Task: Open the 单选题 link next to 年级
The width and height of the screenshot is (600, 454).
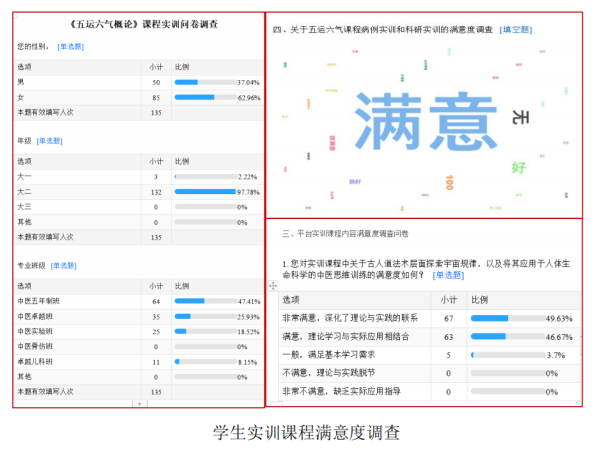Action: 49,141
